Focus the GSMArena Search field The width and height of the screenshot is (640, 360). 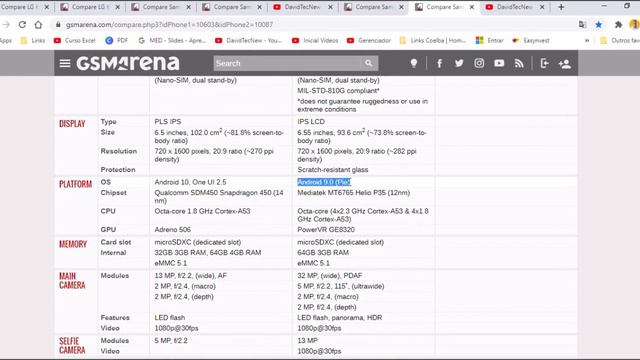click(287, 63)
